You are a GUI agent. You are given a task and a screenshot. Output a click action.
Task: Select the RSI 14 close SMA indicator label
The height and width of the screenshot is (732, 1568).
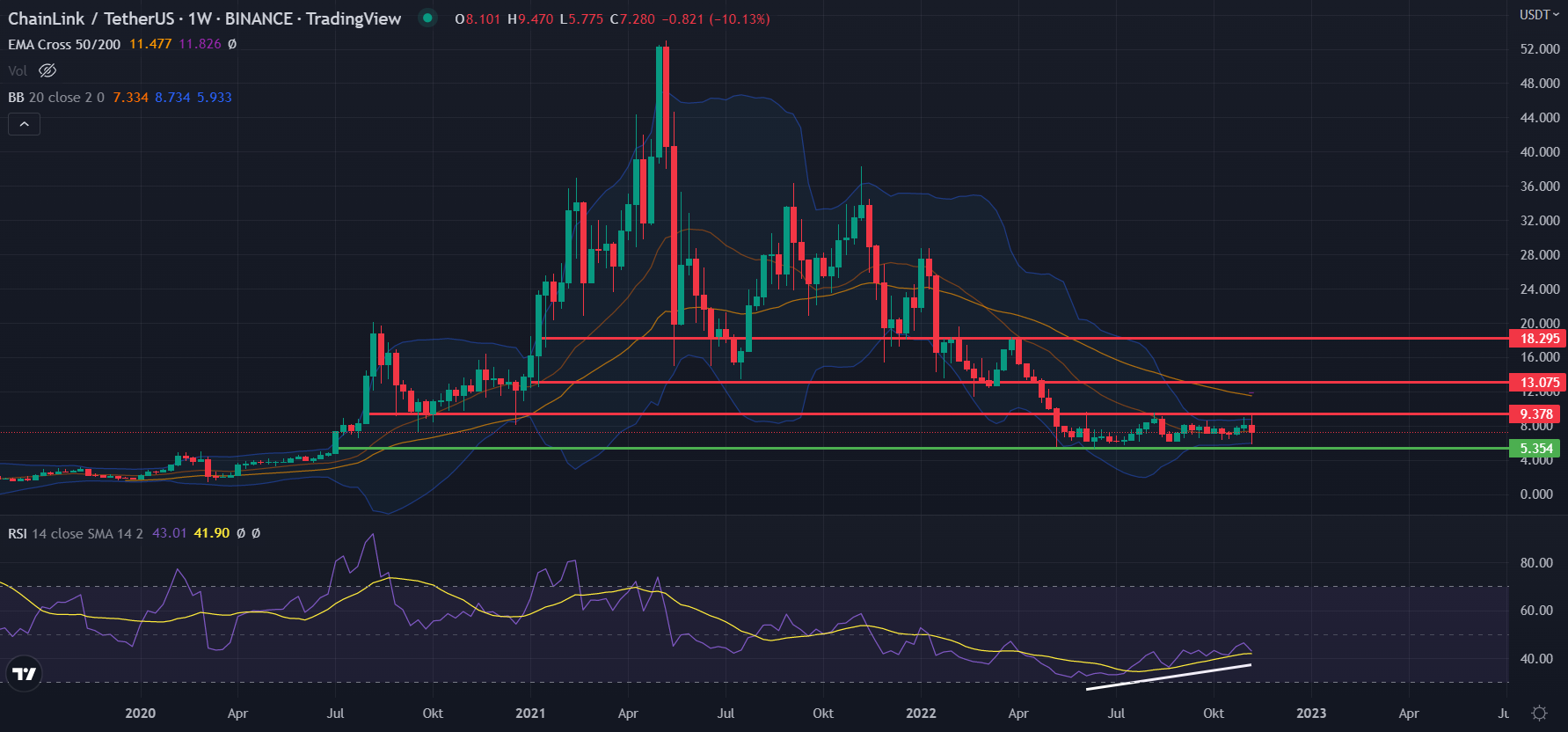76,533
